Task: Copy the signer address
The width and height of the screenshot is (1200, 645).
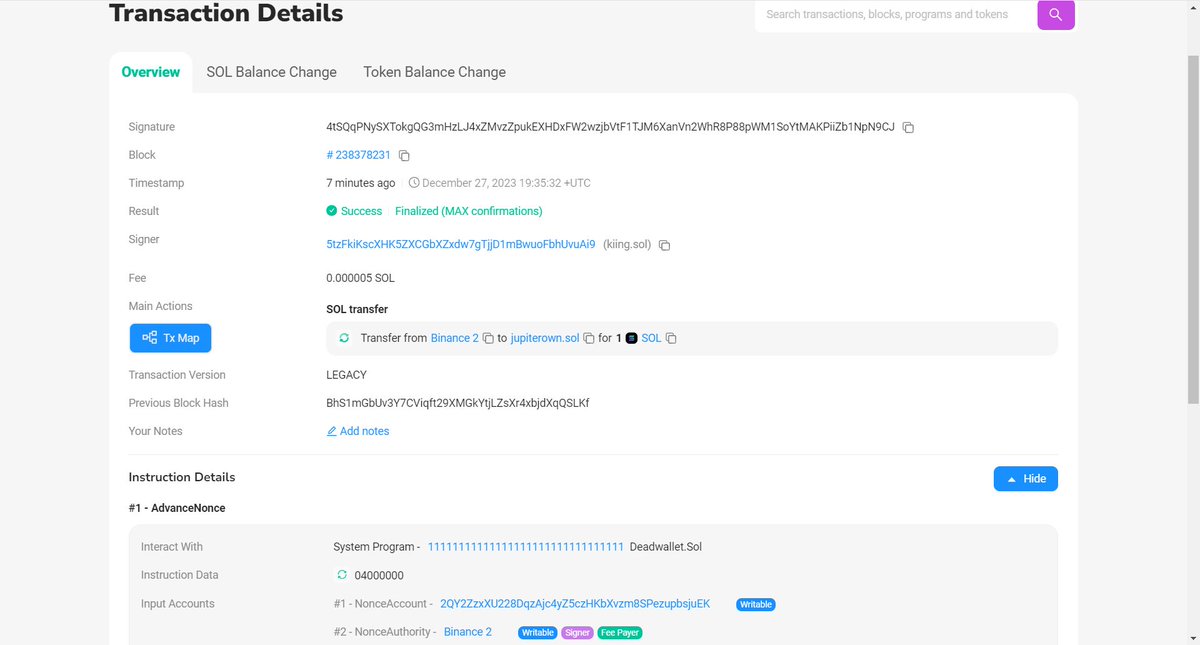Action: [665, 245]
